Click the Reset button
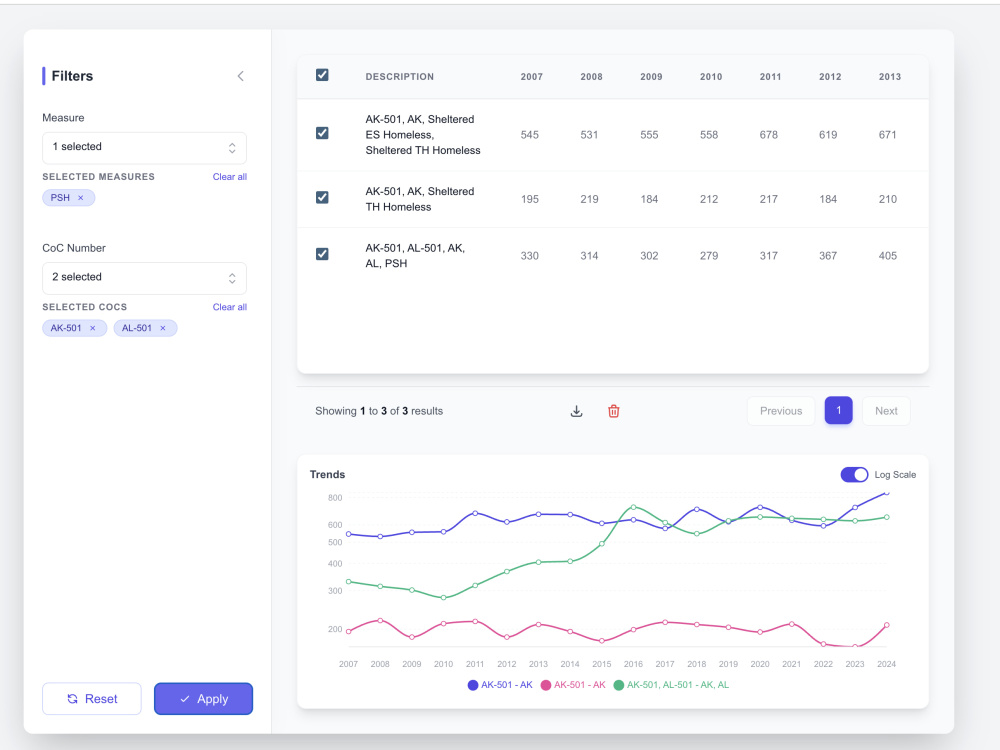This screenshot has width=1000, height=750. [x=92, y=699]
